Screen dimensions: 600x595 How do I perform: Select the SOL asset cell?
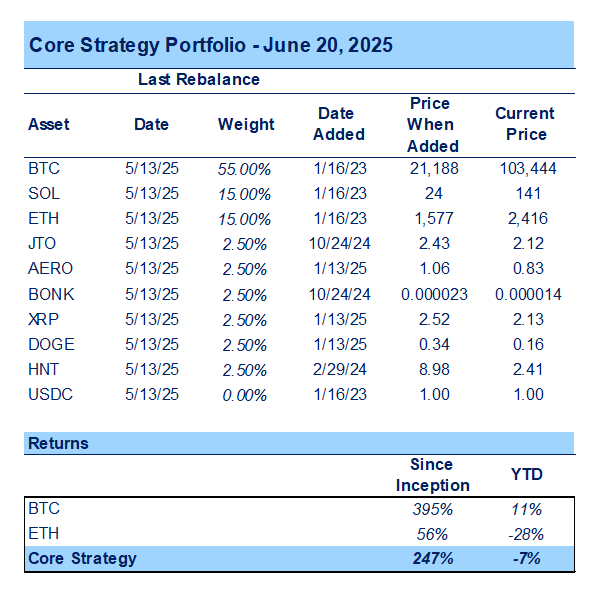pos(45,193)
